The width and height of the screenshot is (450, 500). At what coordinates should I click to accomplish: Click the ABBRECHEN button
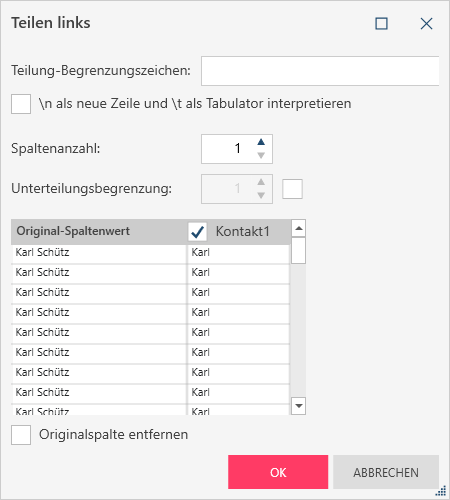(386, 472)
